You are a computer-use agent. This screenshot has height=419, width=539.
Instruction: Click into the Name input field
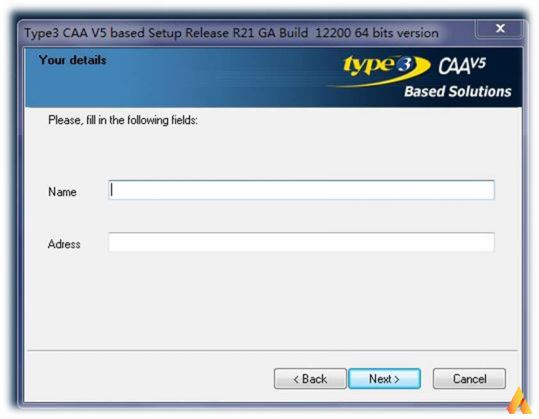(301, 190)
